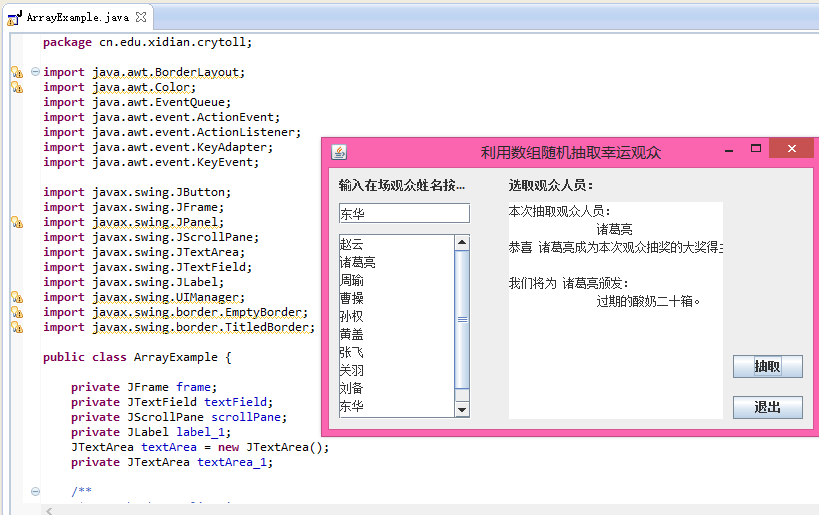This screenshot has height=515, width=819.
Task: Click the public class ArrayExample line
Action: tap(137, 357)
